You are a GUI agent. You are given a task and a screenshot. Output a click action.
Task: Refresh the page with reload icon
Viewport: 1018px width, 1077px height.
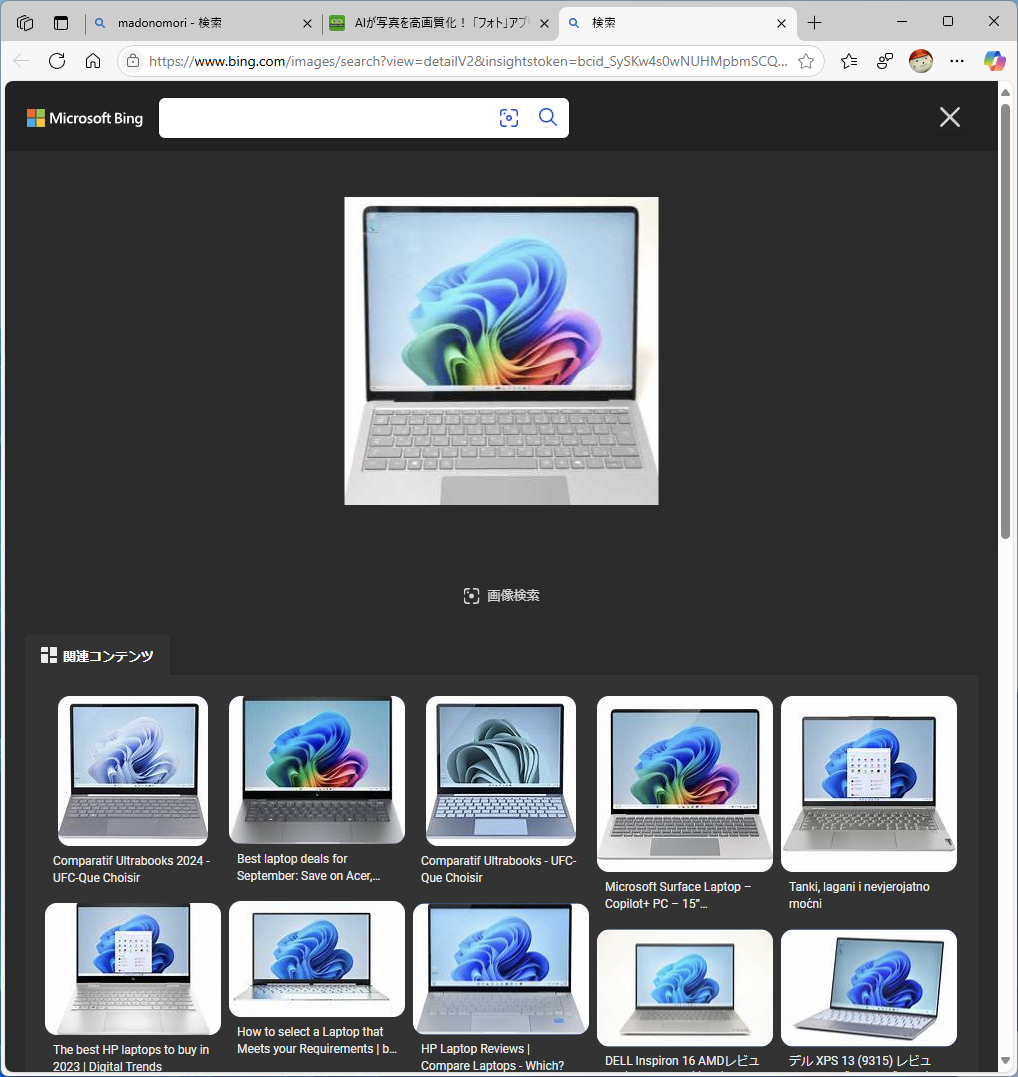(57, 61)
